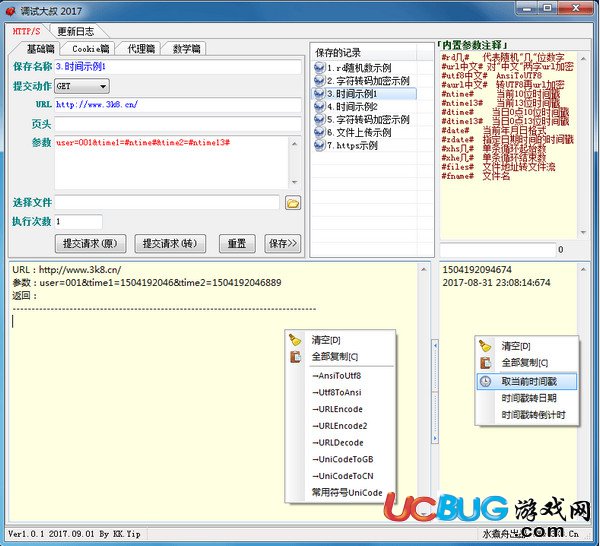This screenshot has width=600, height=546.
Task: Click the 重置 button
Action: click(237, 243)
